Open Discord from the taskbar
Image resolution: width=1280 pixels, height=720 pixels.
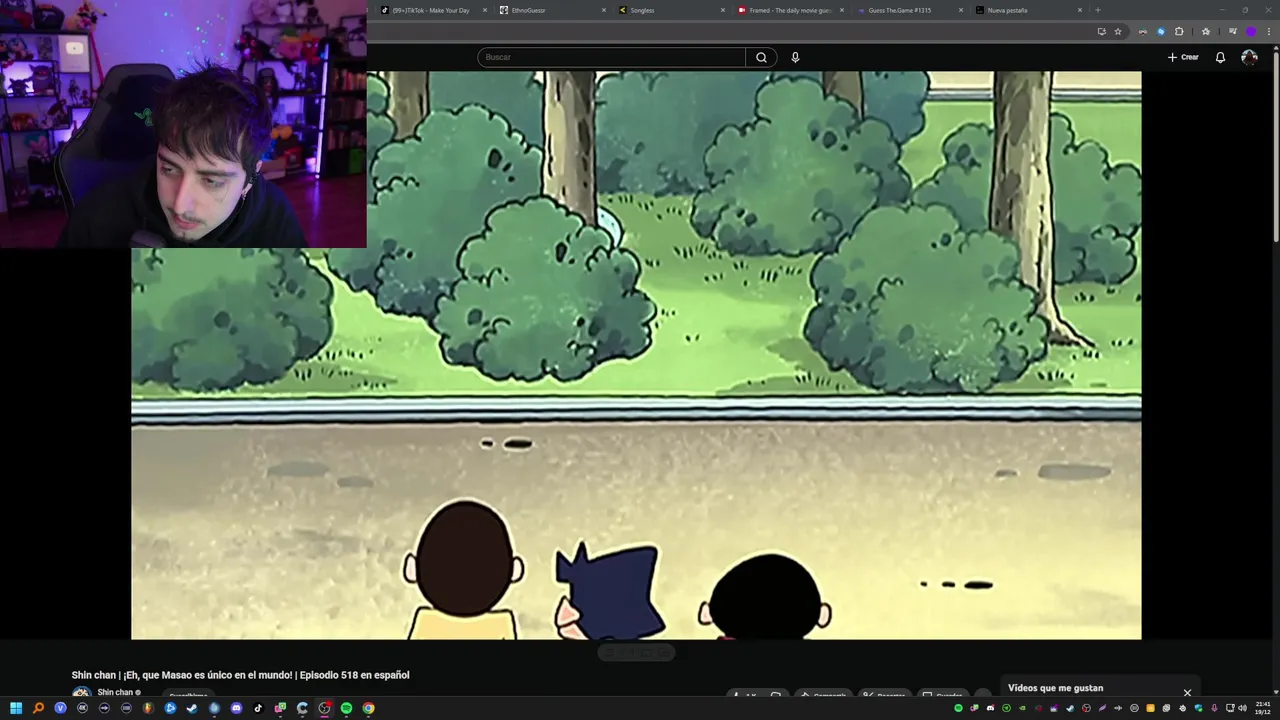coord(236,708)
